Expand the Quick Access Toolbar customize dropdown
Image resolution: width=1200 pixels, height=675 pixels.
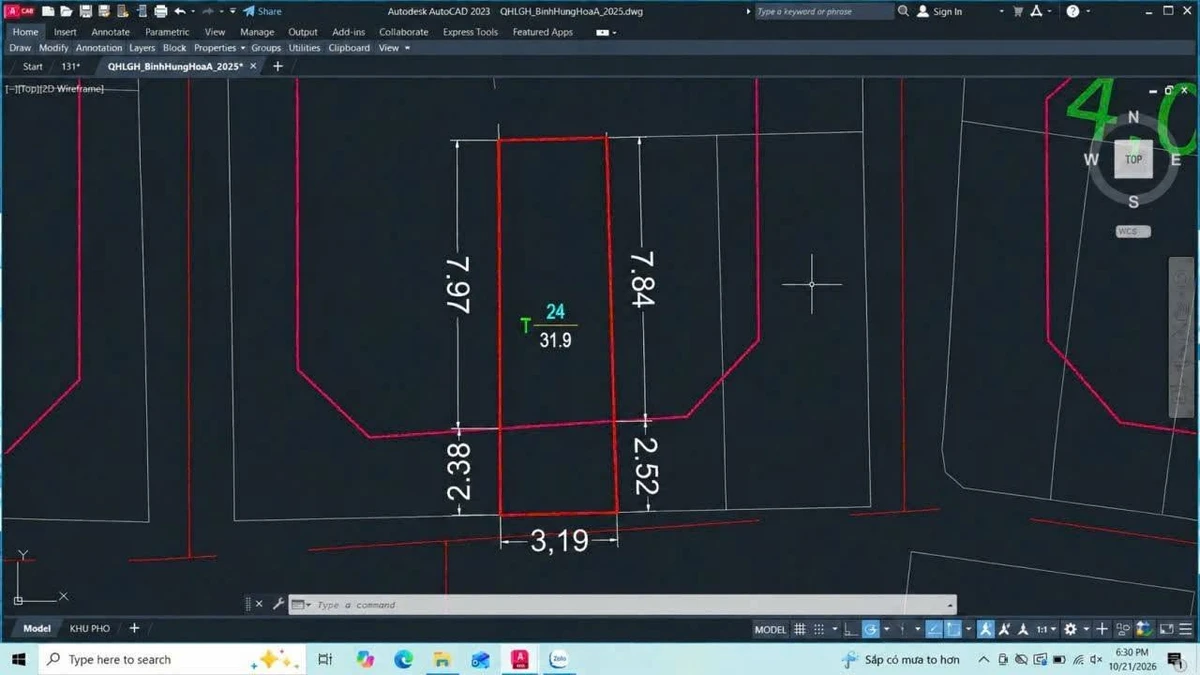click(x=232, y=11)
